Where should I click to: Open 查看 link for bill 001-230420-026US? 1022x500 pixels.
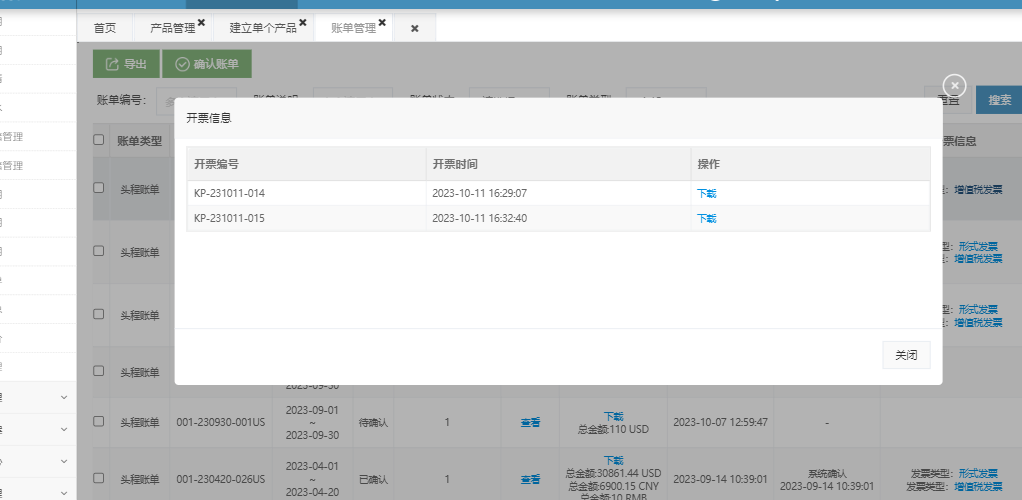point(531,479)
